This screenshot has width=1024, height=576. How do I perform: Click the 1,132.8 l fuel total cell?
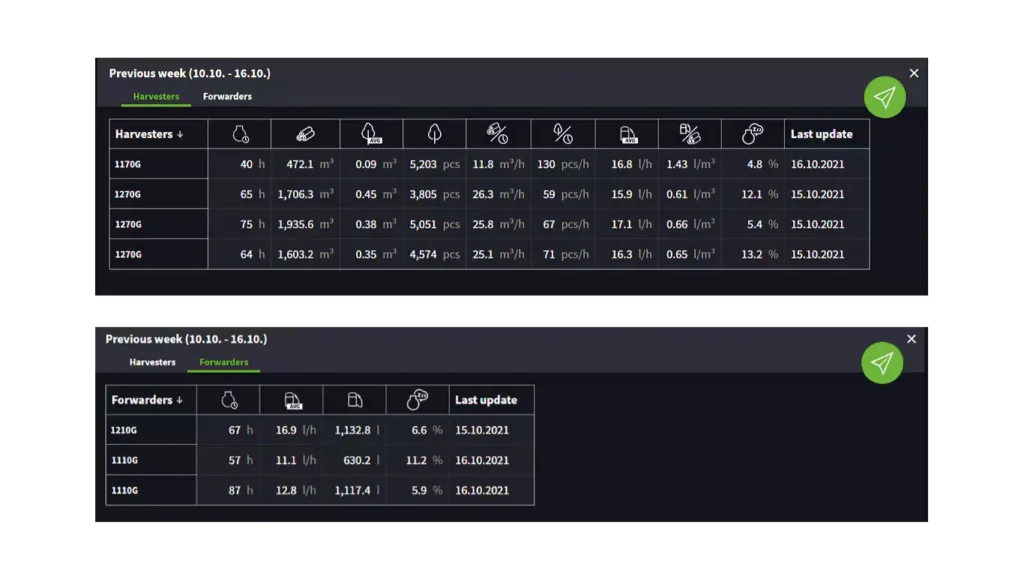coord(355,430)
